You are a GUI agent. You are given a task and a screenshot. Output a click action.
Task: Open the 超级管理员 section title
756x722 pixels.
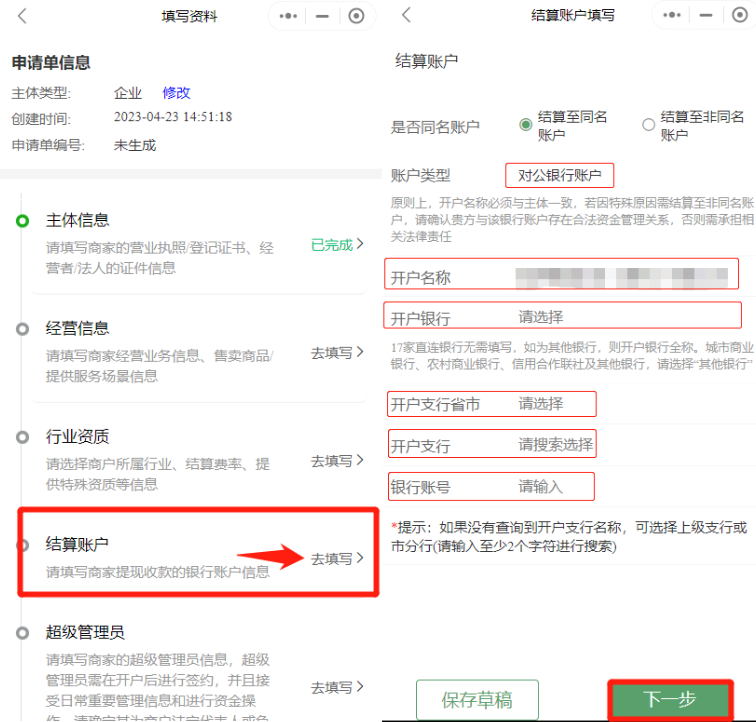(x=85, y=632)
